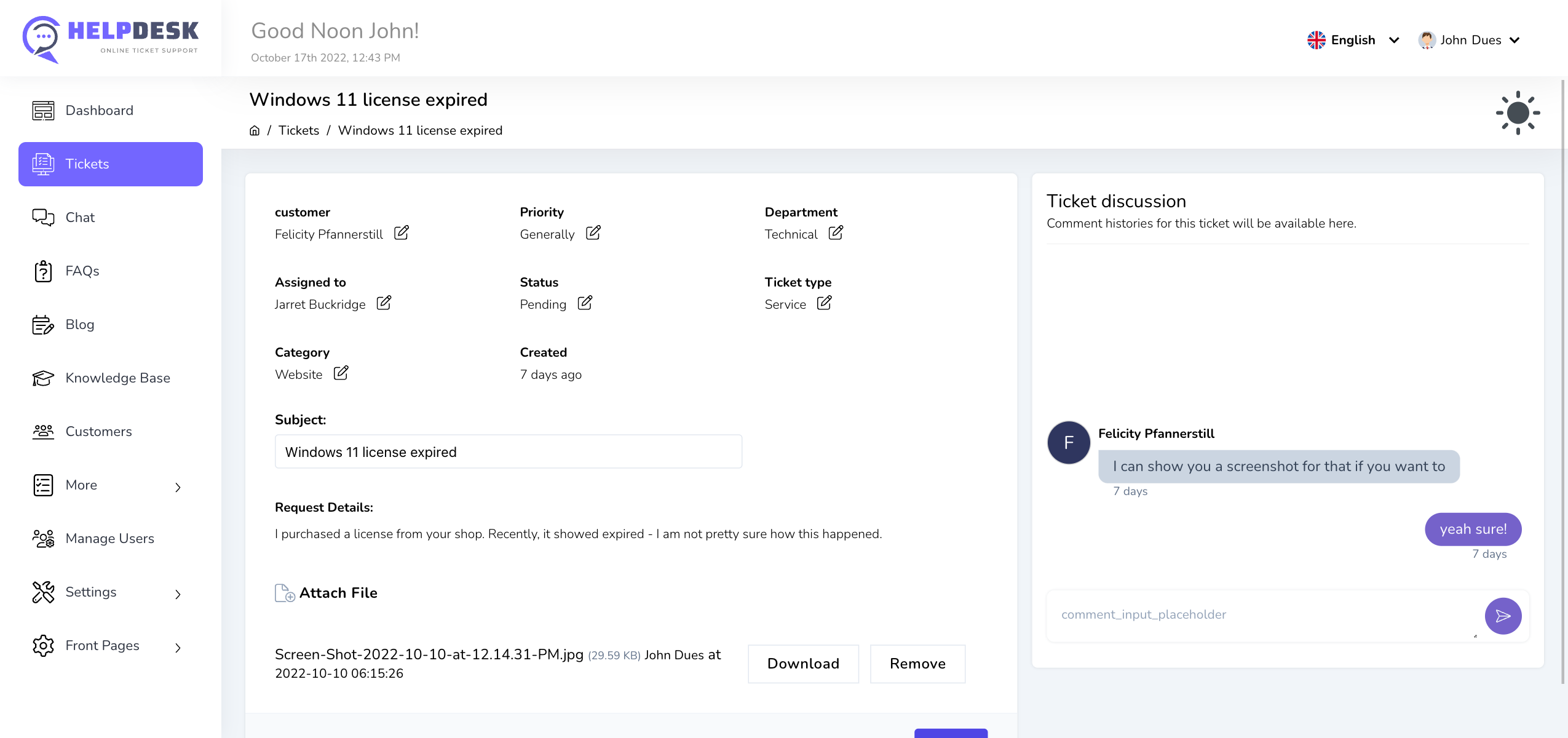Open the John Dues user menu

point(1470,40)
